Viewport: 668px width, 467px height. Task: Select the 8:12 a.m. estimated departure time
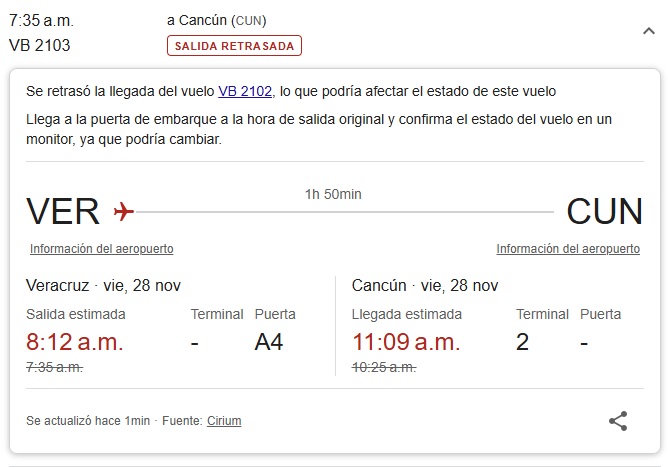coord(75,342)
